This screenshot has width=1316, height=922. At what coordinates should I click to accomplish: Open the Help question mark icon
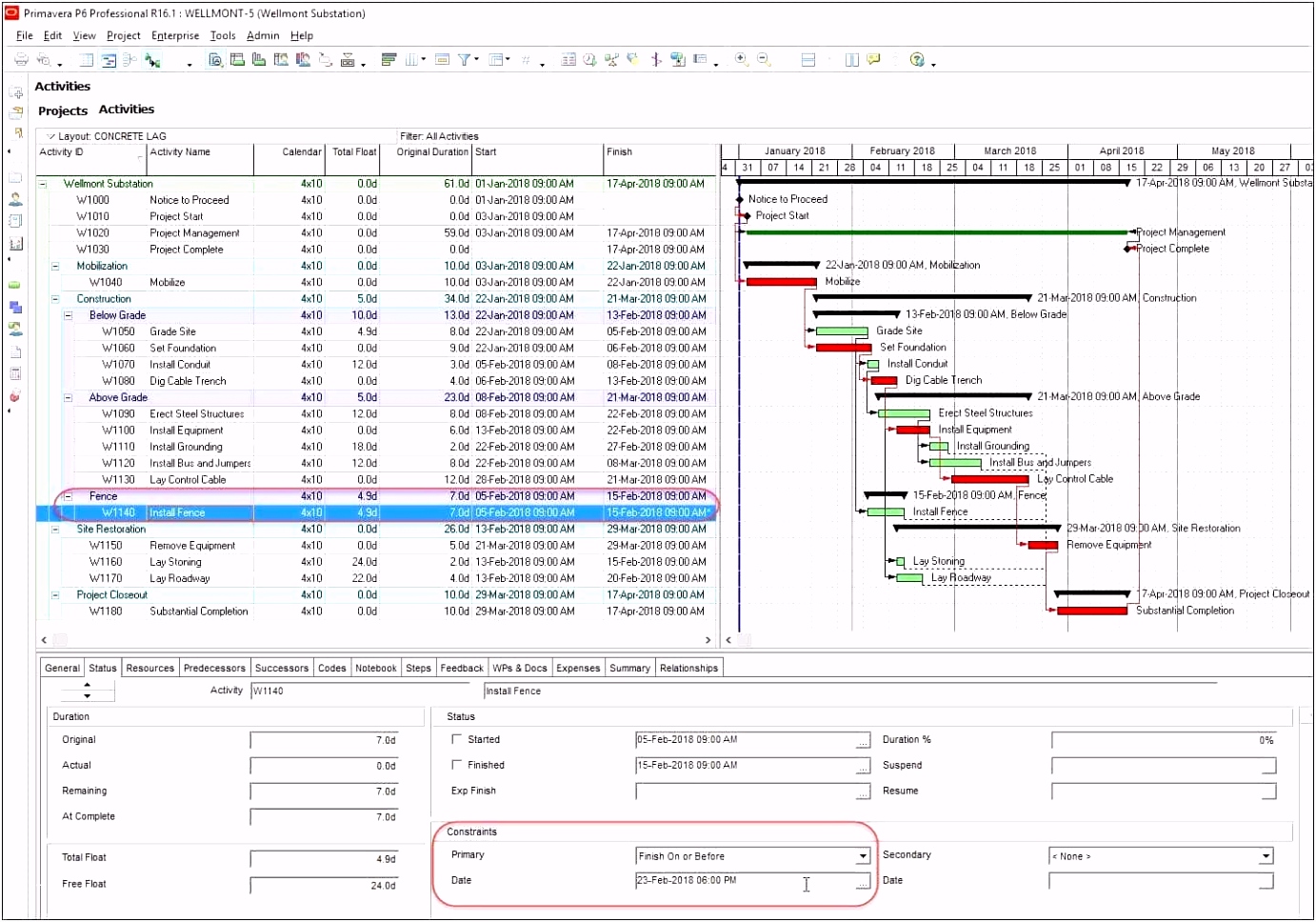[917, 60]
